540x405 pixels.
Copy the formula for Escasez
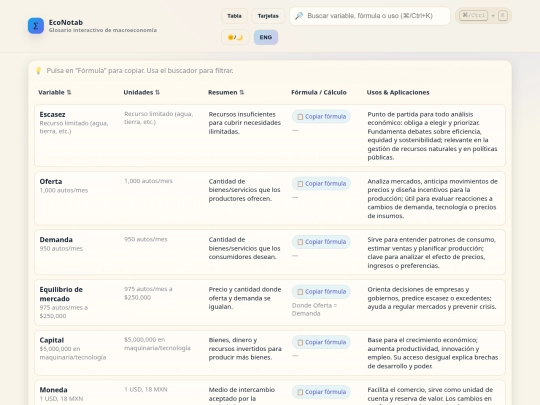(321, 116)
